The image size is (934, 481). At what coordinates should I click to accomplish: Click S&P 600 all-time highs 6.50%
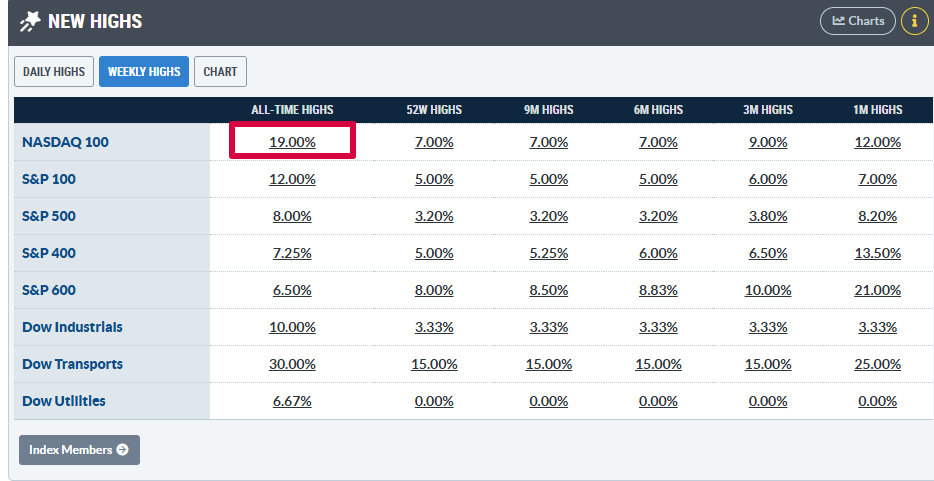292,290
